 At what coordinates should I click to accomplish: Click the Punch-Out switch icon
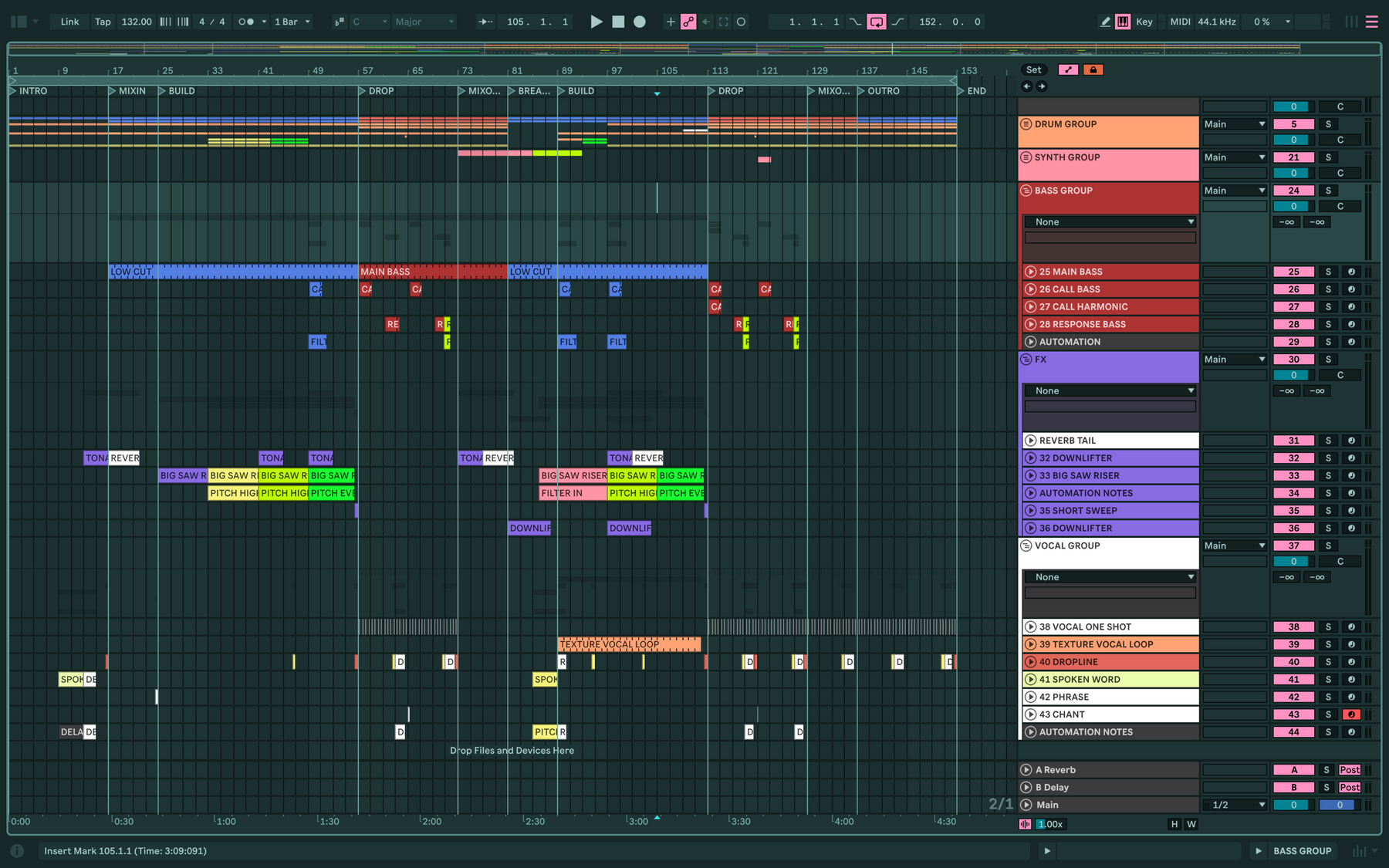pos(898,22)
